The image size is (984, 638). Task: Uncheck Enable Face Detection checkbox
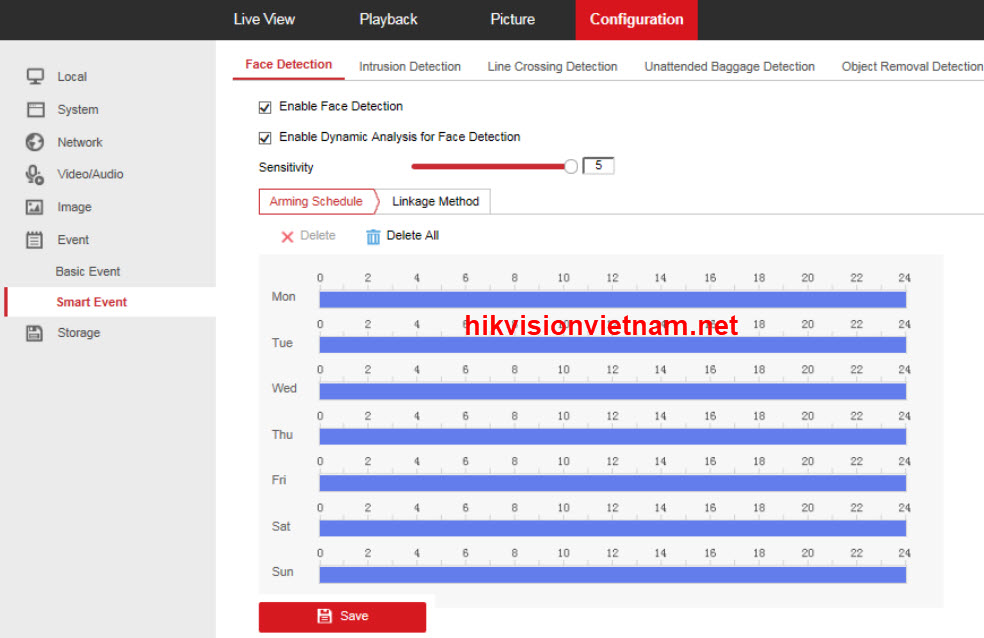coord(265,107)
